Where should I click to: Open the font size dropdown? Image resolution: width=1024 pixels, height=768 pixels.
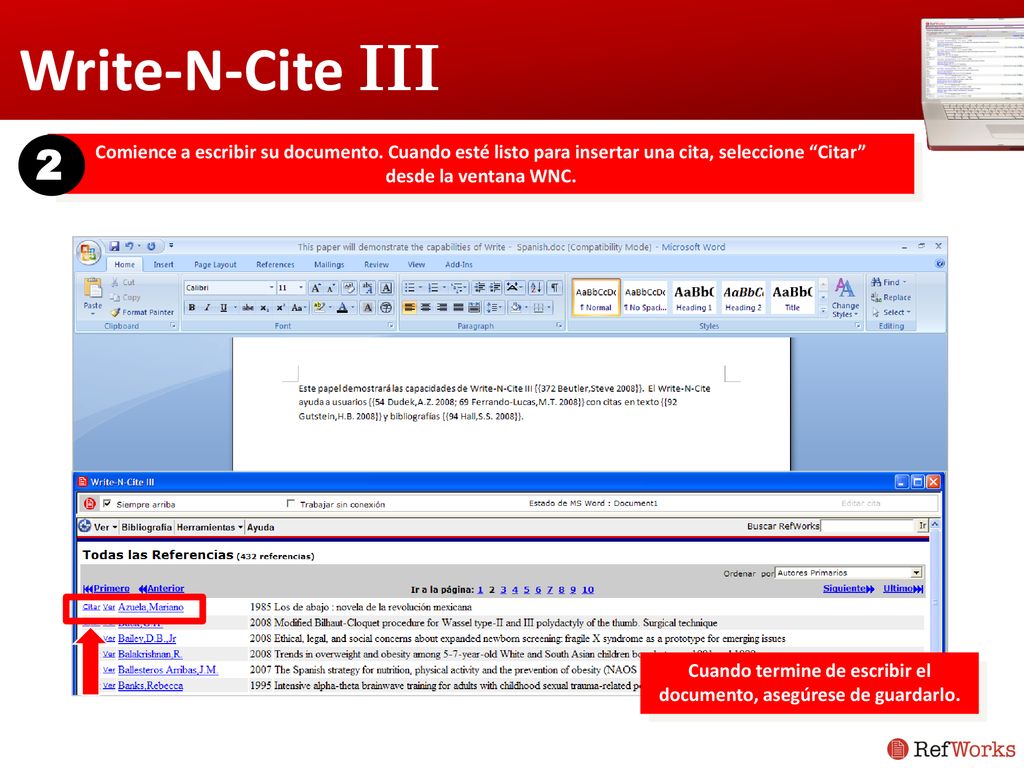(301, 288)
